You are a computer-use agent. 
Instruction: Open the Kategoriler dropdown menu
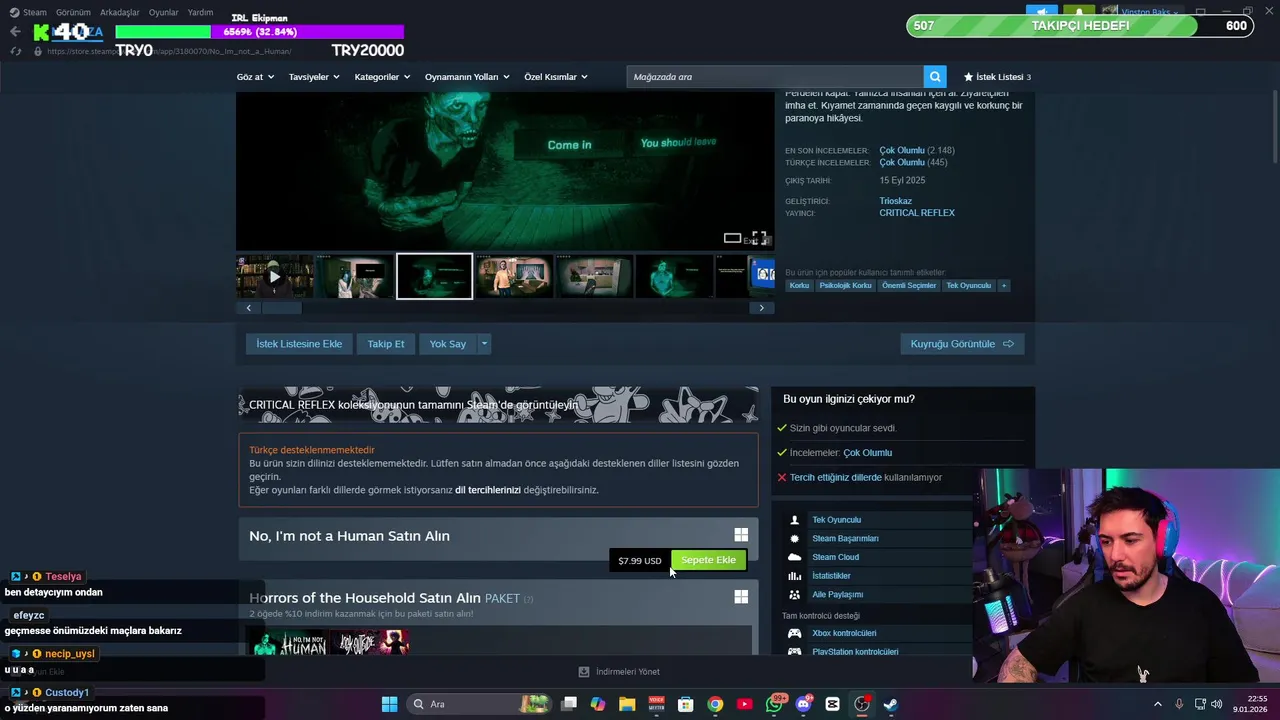382,77
